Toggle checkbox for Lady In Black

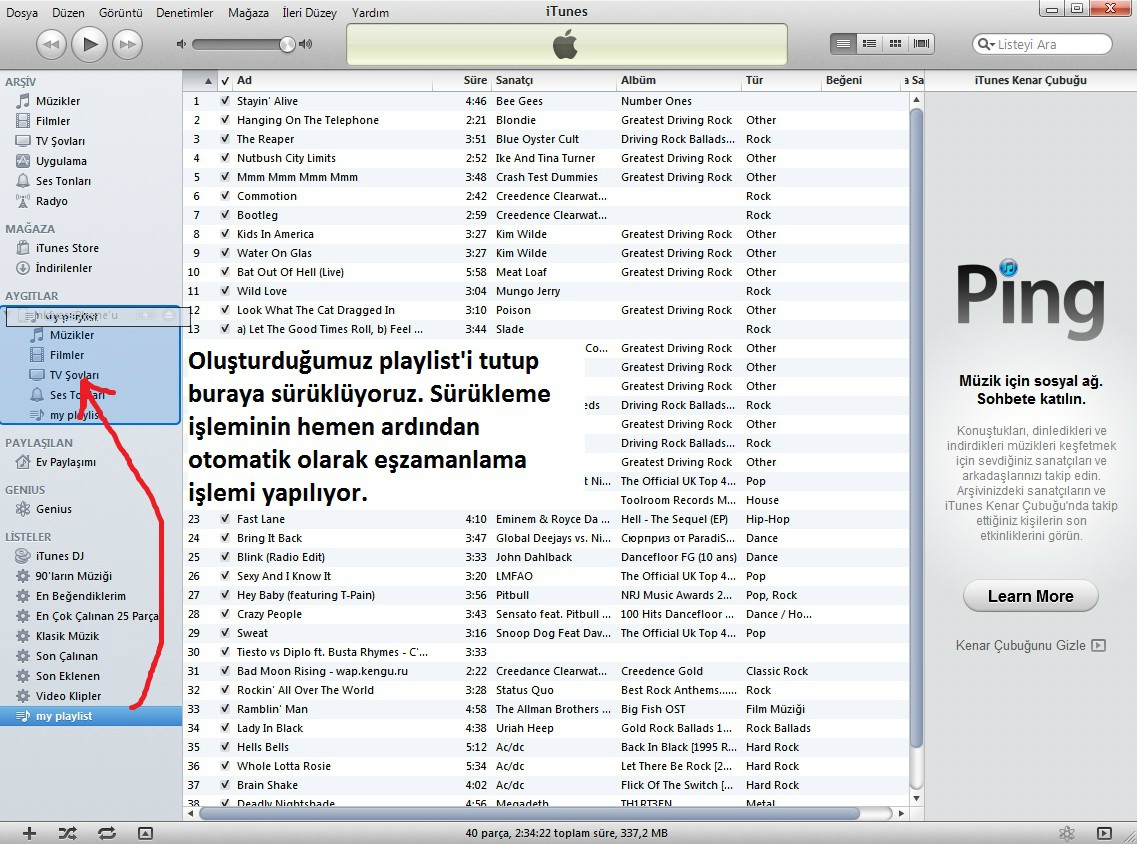[x=225, y=727]
